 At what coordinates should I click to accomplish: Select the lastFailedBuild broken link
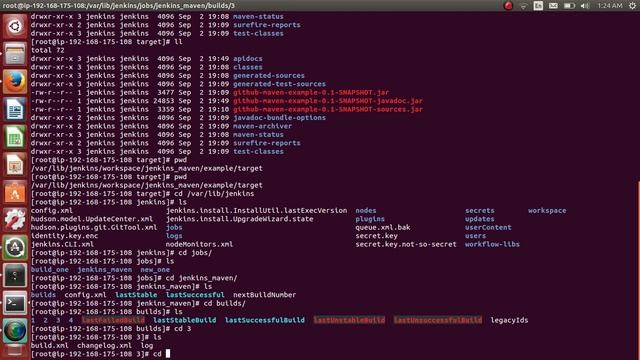click(x=113, y=320)
